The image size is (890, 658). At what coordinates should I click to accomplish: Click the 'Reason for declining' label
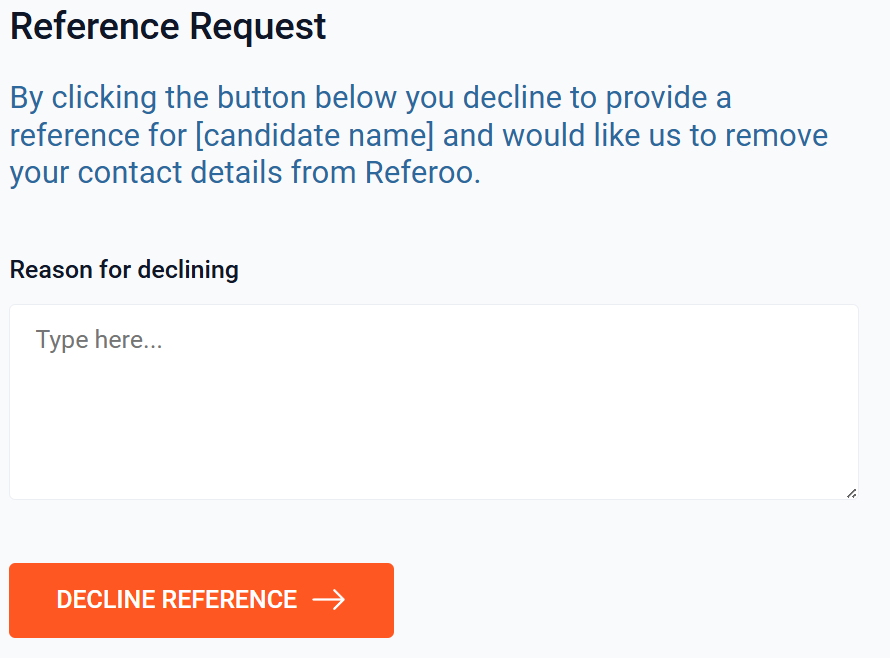coord(124,270)
